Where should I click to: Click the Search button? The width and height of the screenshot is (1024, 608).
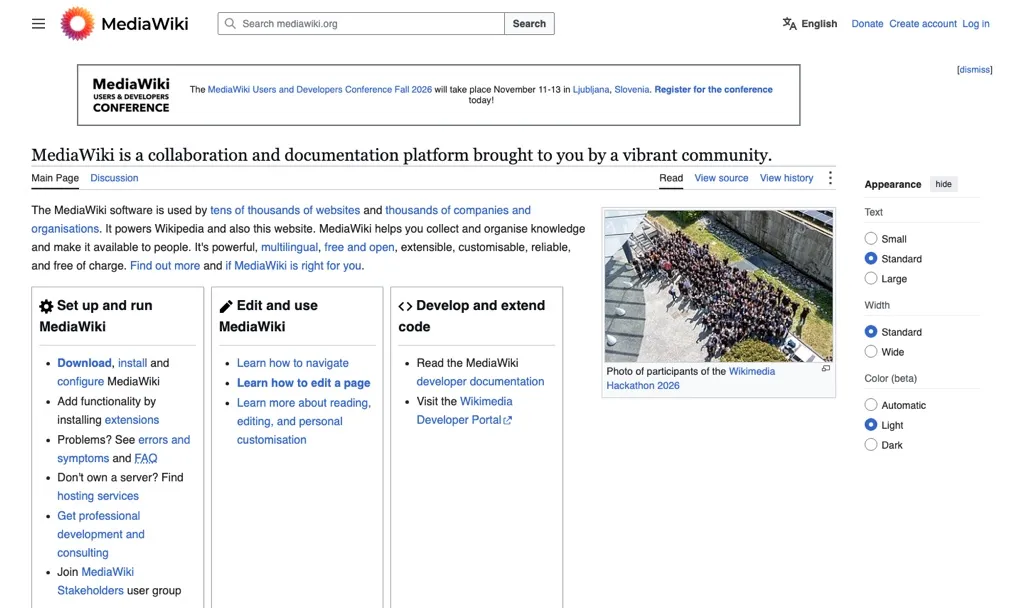pyautogui.click(x=529, y=24)
